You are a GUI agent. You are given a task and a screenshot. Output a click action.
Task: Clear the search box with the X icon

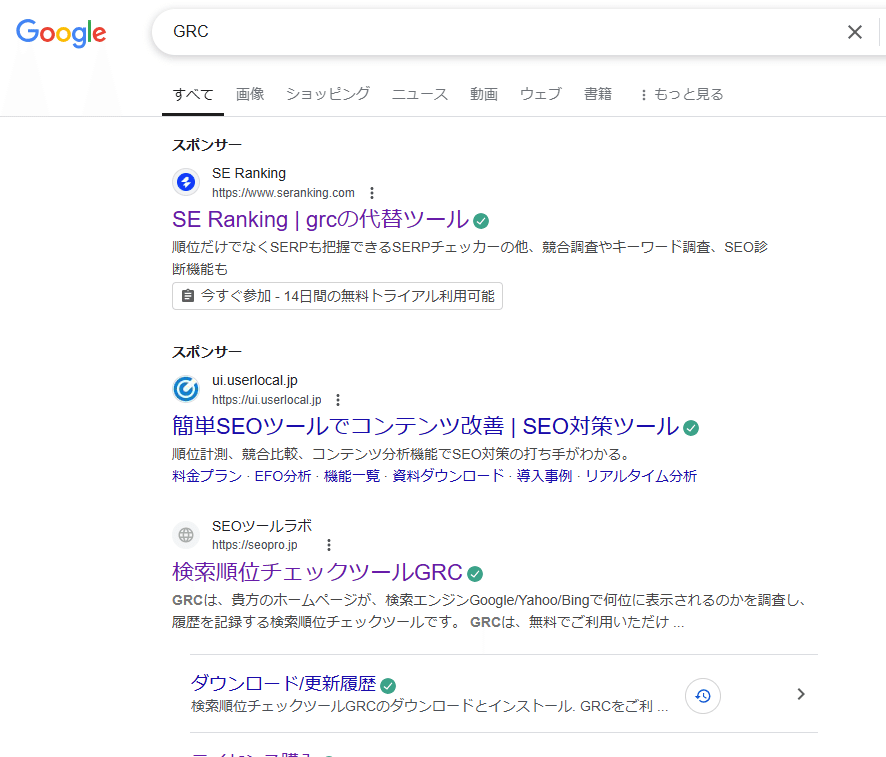point(855,32)
